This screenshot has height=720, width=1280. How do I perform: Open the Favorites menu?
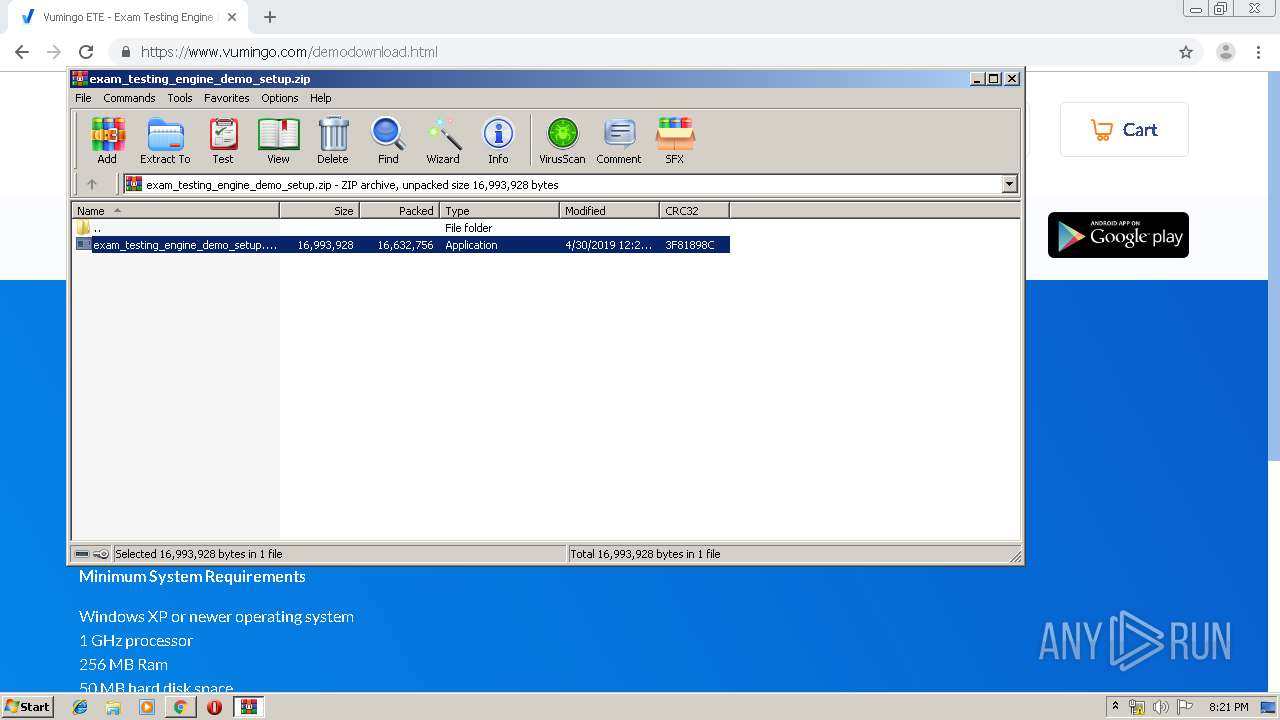[x=227, y=98]
